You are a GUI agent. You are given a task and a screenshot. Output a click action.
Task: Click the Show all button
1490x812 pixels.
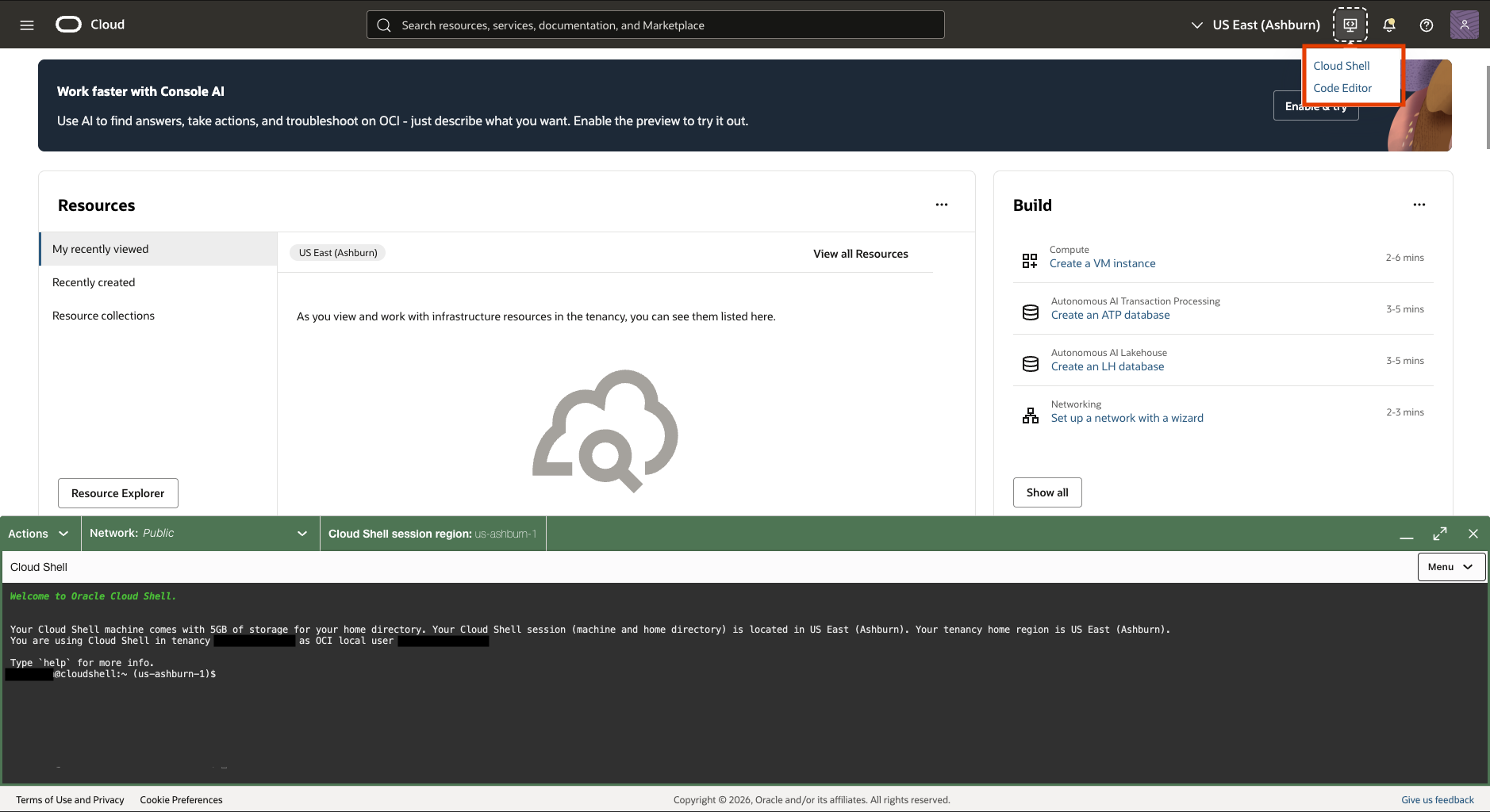pyautogui.click(x=1047, y=492)
